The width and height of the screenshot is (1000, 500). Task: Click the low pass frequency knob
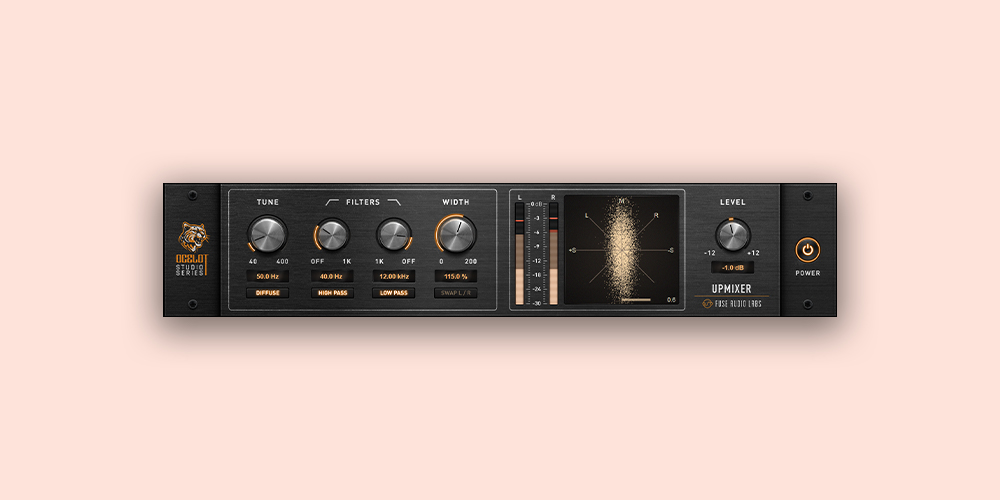tap(393, 235)
